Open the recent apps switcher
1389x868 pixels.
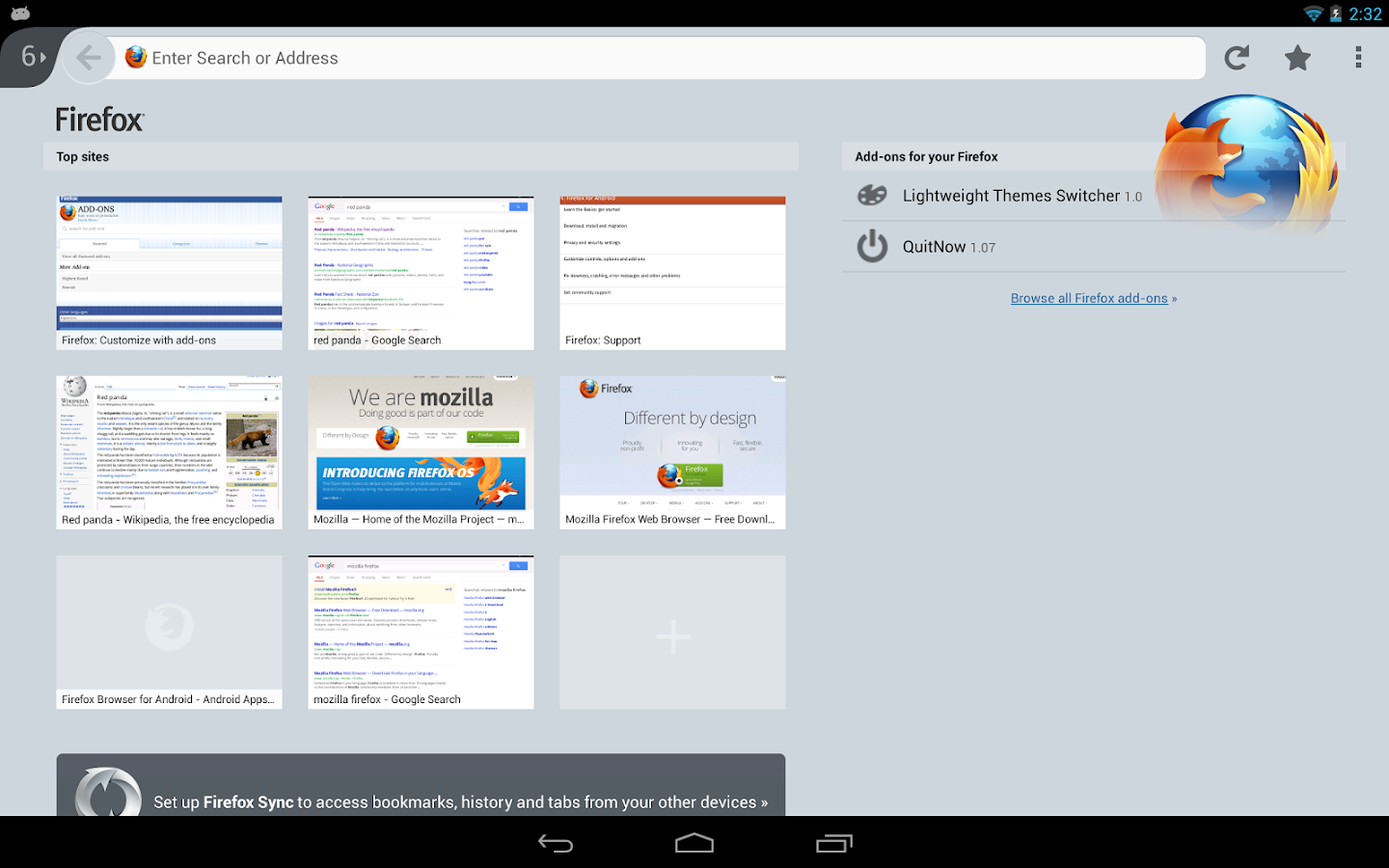tap(832, 842)
